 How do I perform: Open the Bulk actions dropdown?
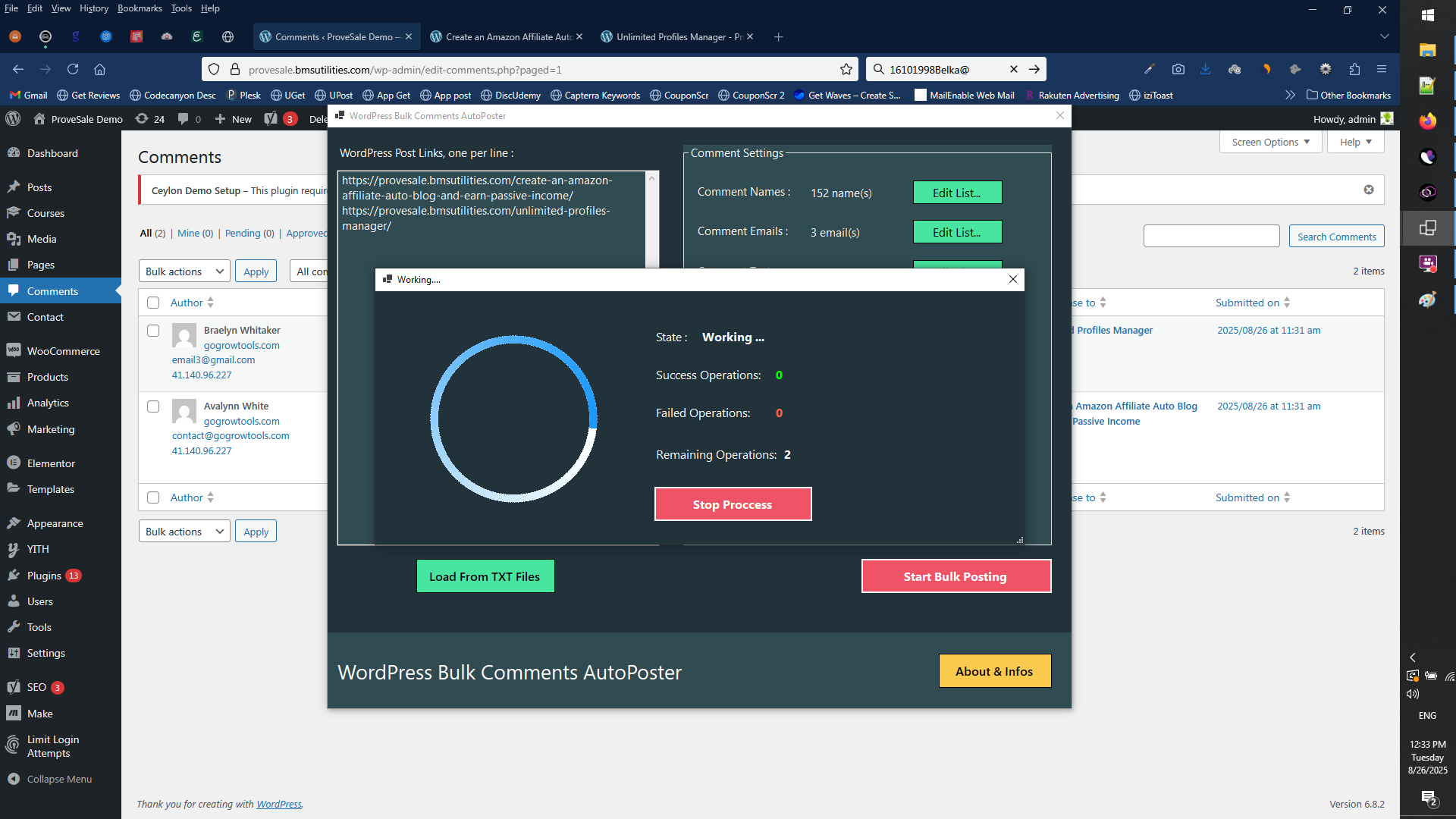tap(184, 271)
